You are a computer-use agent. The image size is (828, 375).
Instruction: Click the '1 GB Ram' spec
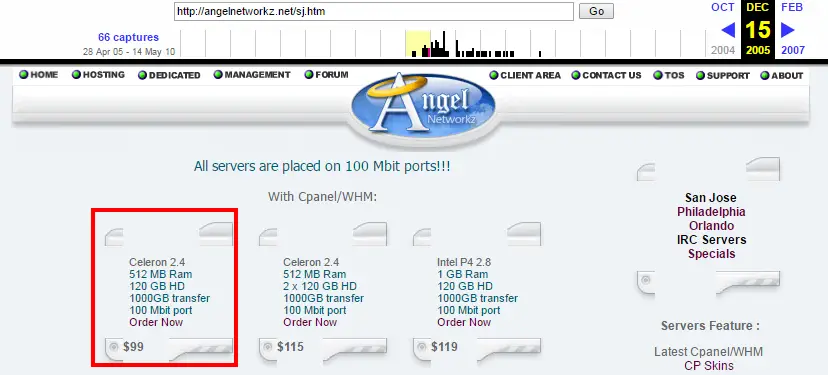pos(463,274)
